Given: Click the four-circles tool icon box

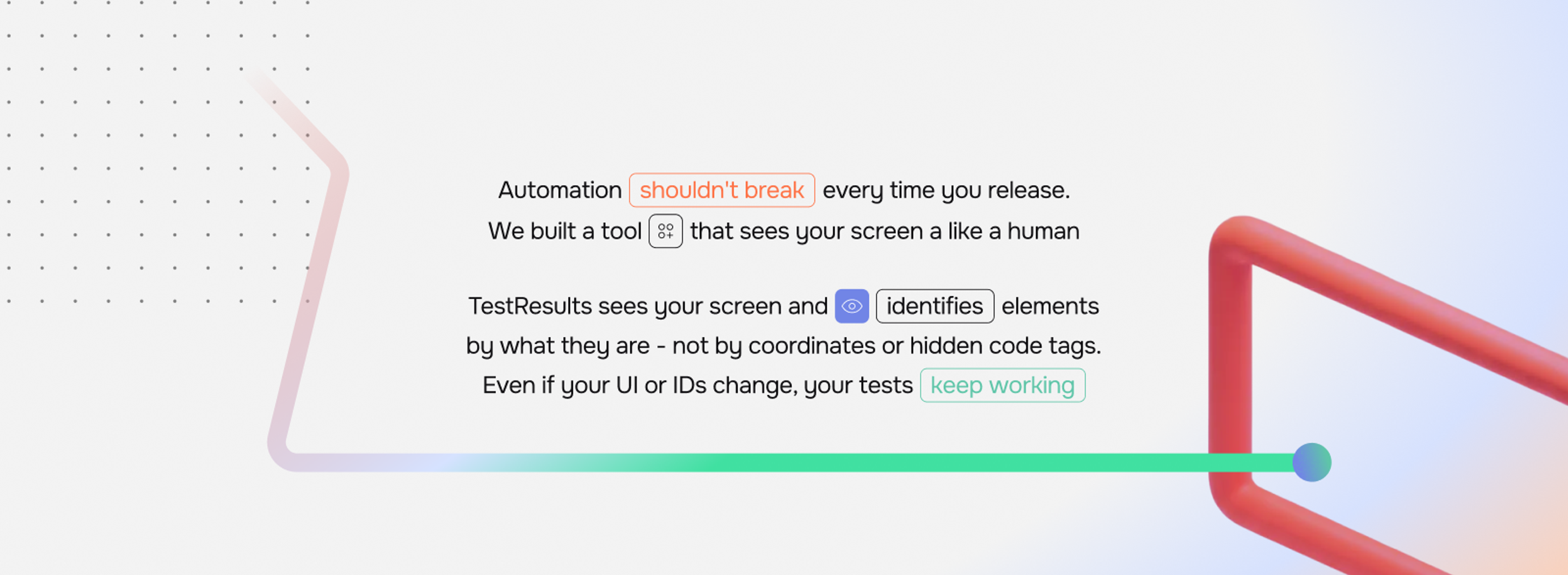Looking at the screenshot, I should (665, 231).
